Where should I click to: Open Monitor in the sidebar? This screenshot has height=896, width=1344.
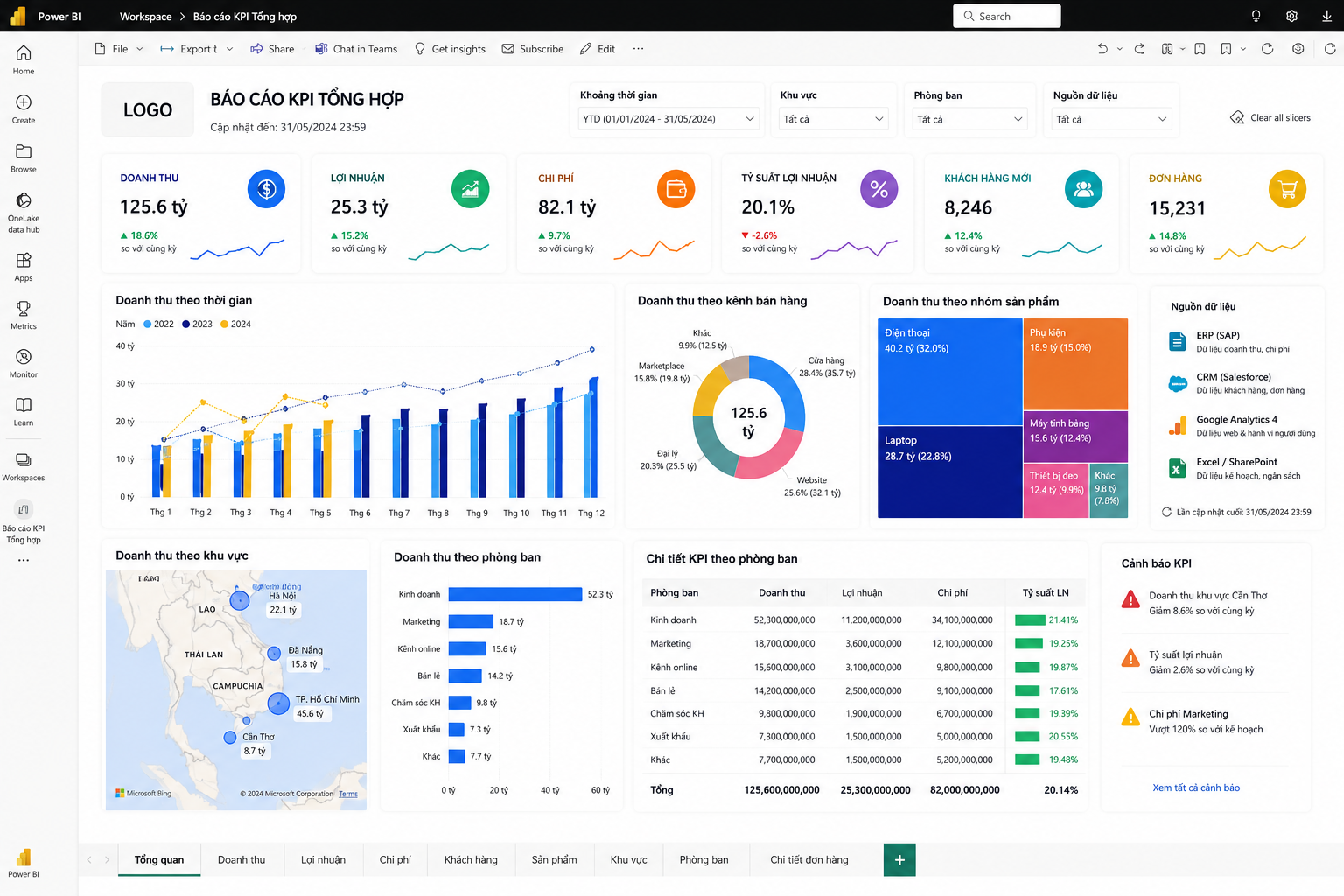[24, 363]
